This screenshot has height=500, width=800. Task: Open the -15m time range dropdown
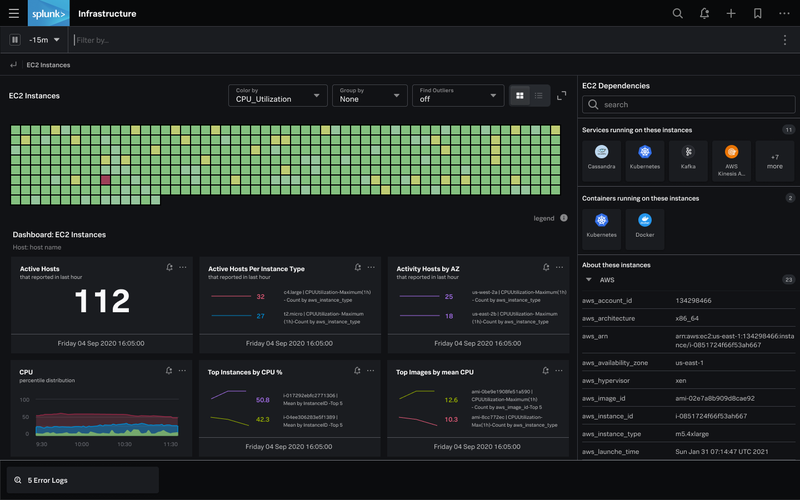(44, 40)
